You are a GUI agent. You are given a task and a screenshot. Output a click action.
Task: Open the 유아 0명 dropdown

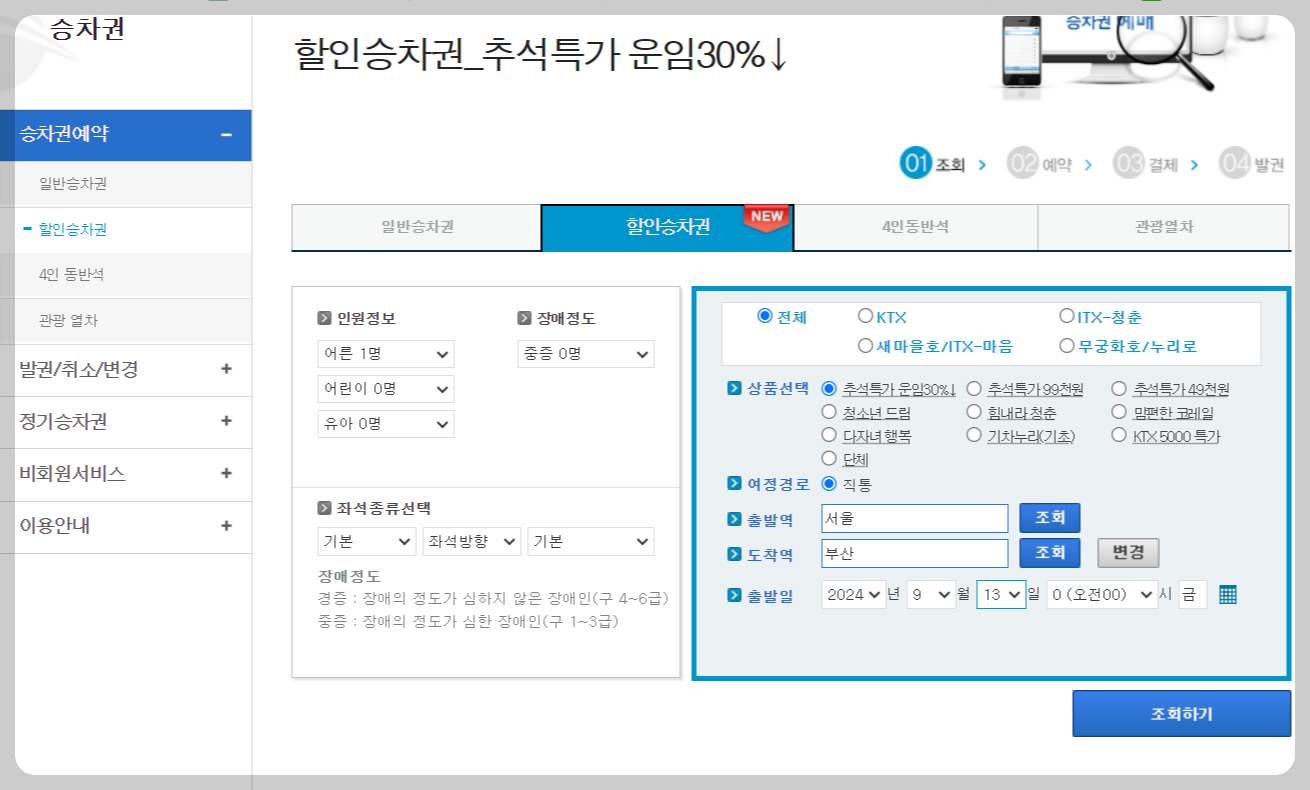(x=385, y=424)
